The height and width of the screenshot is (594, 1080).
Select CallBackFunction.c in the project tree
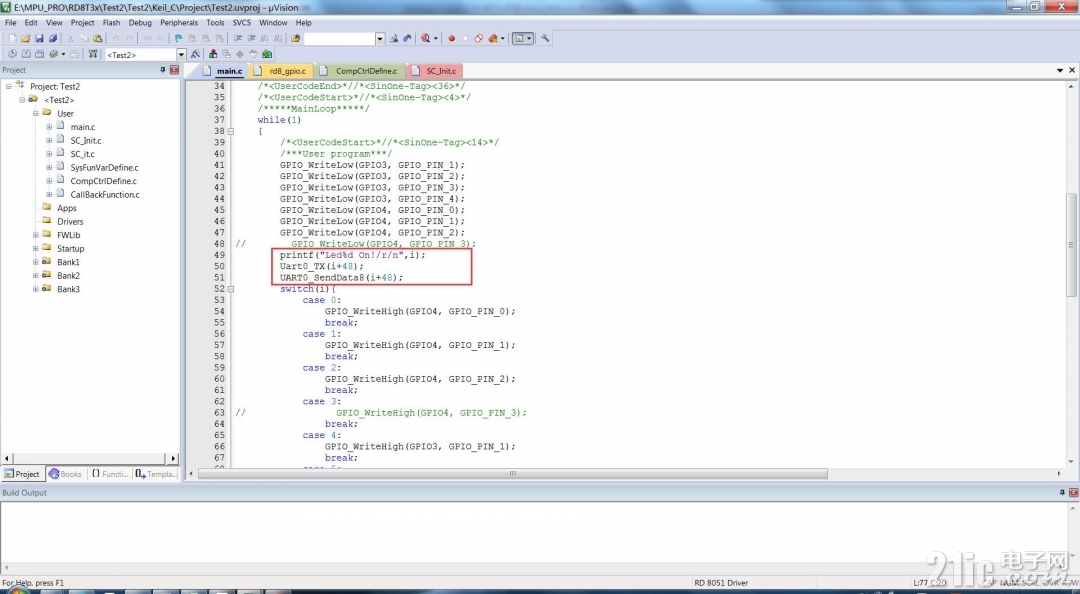[x=105, y=194]
